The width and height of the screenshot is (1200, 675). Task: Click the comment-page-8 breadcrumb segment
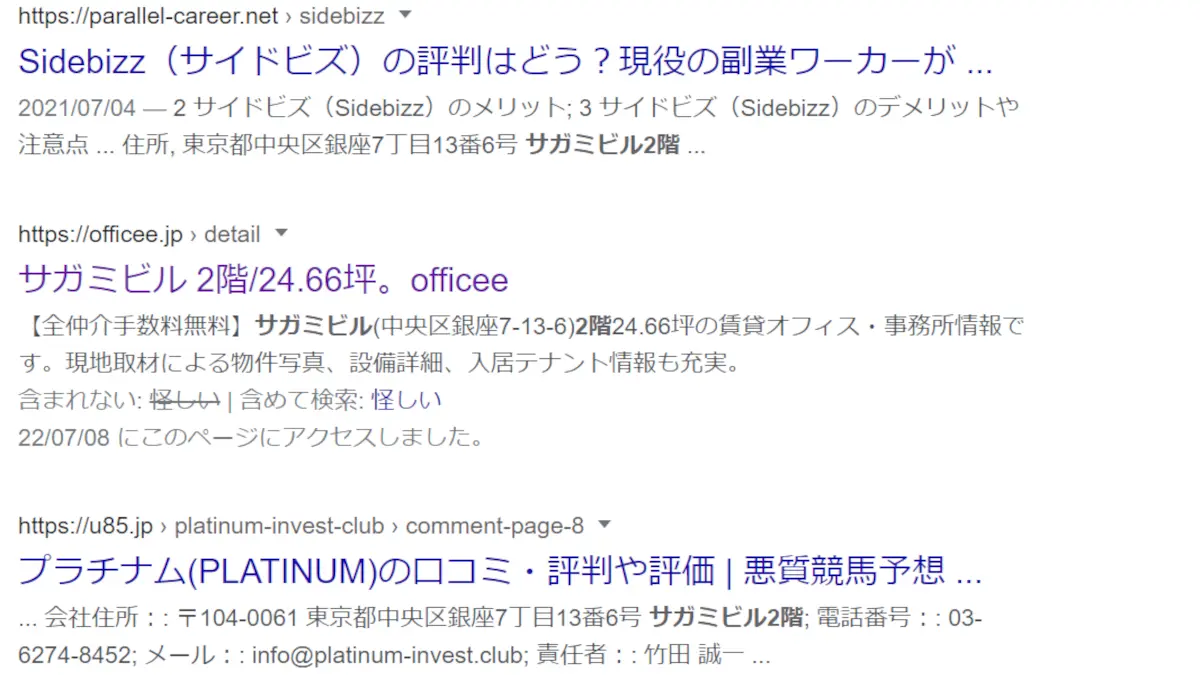pos(494,526)
